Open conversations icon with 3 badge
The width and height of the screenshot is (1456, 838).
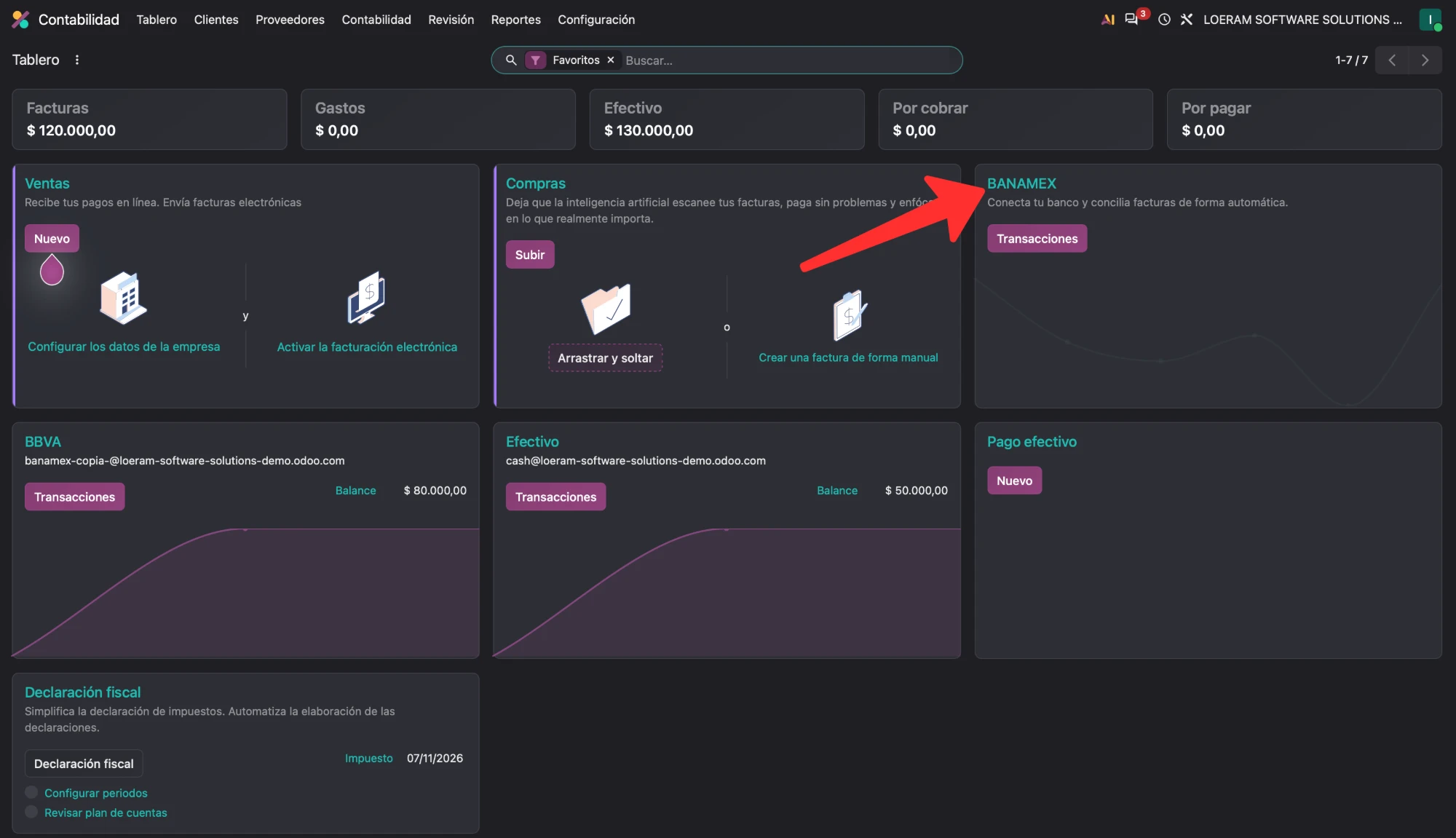[x=1132, y=20]
